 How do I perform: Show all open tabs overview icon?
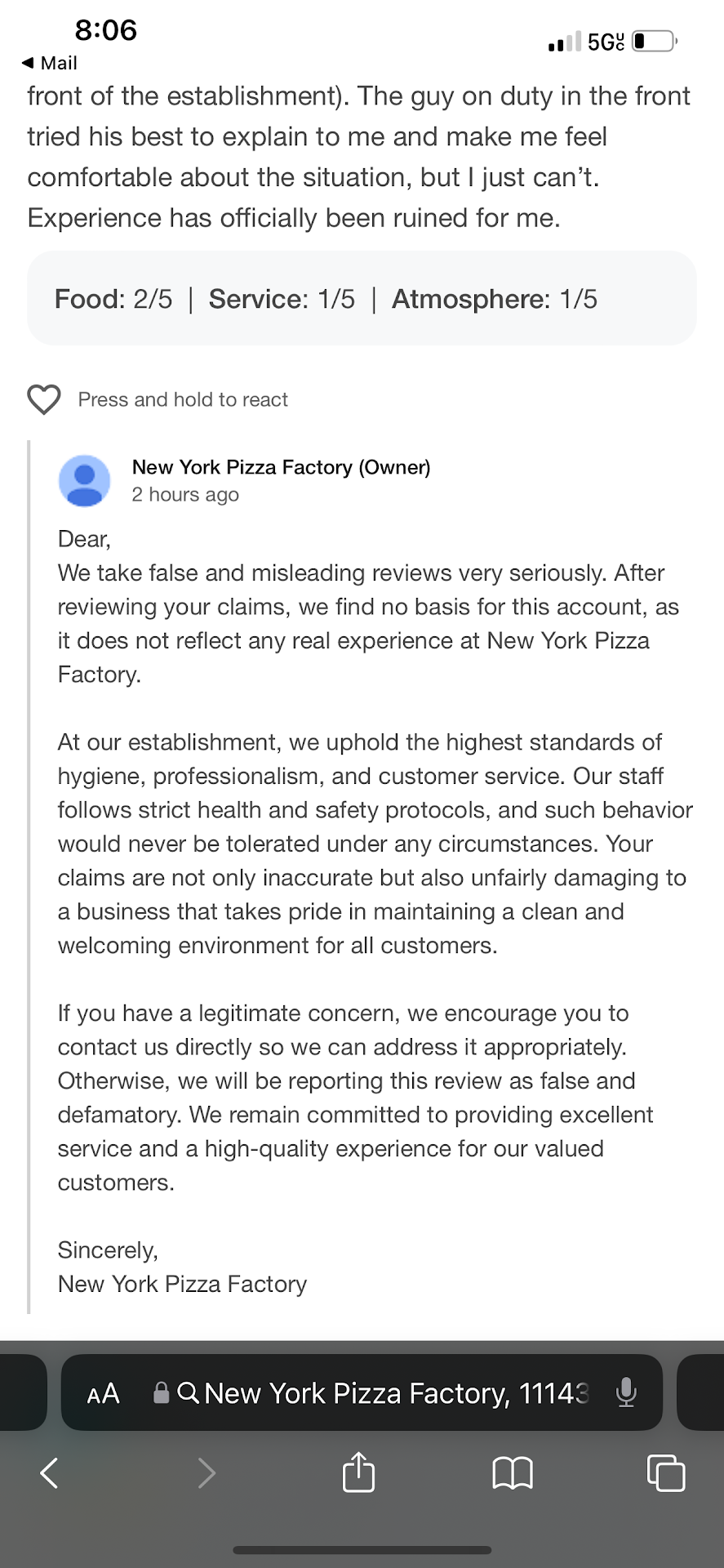[665, 1473]
